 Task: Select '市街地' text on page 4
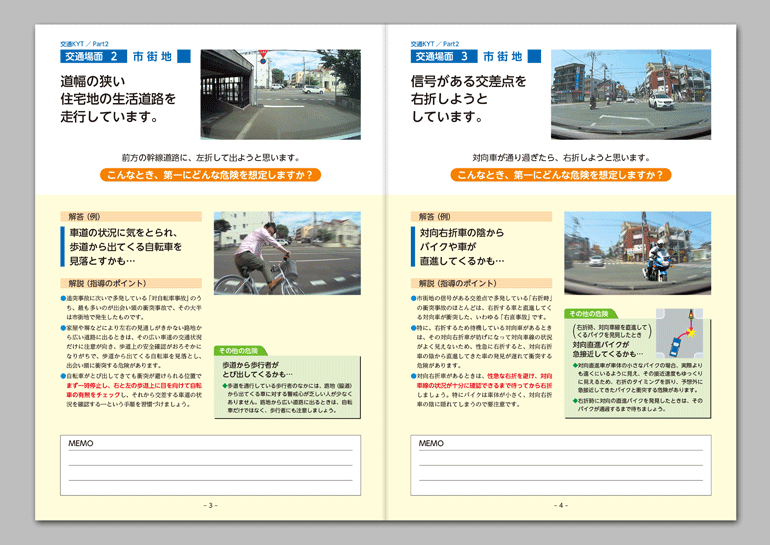pyautogui.click(x=502, y=56)
